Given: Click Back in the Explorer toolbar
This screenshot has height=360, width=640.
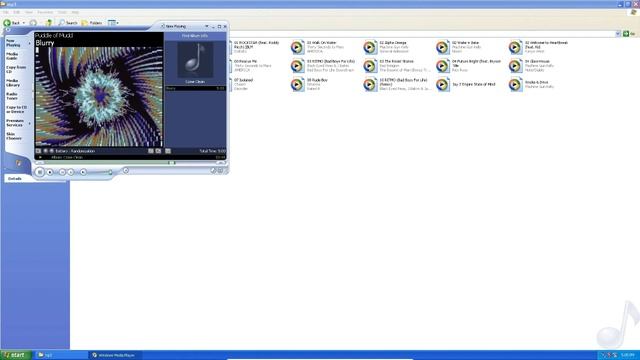Looking at the screenshot, I should (x=12, y=23).
